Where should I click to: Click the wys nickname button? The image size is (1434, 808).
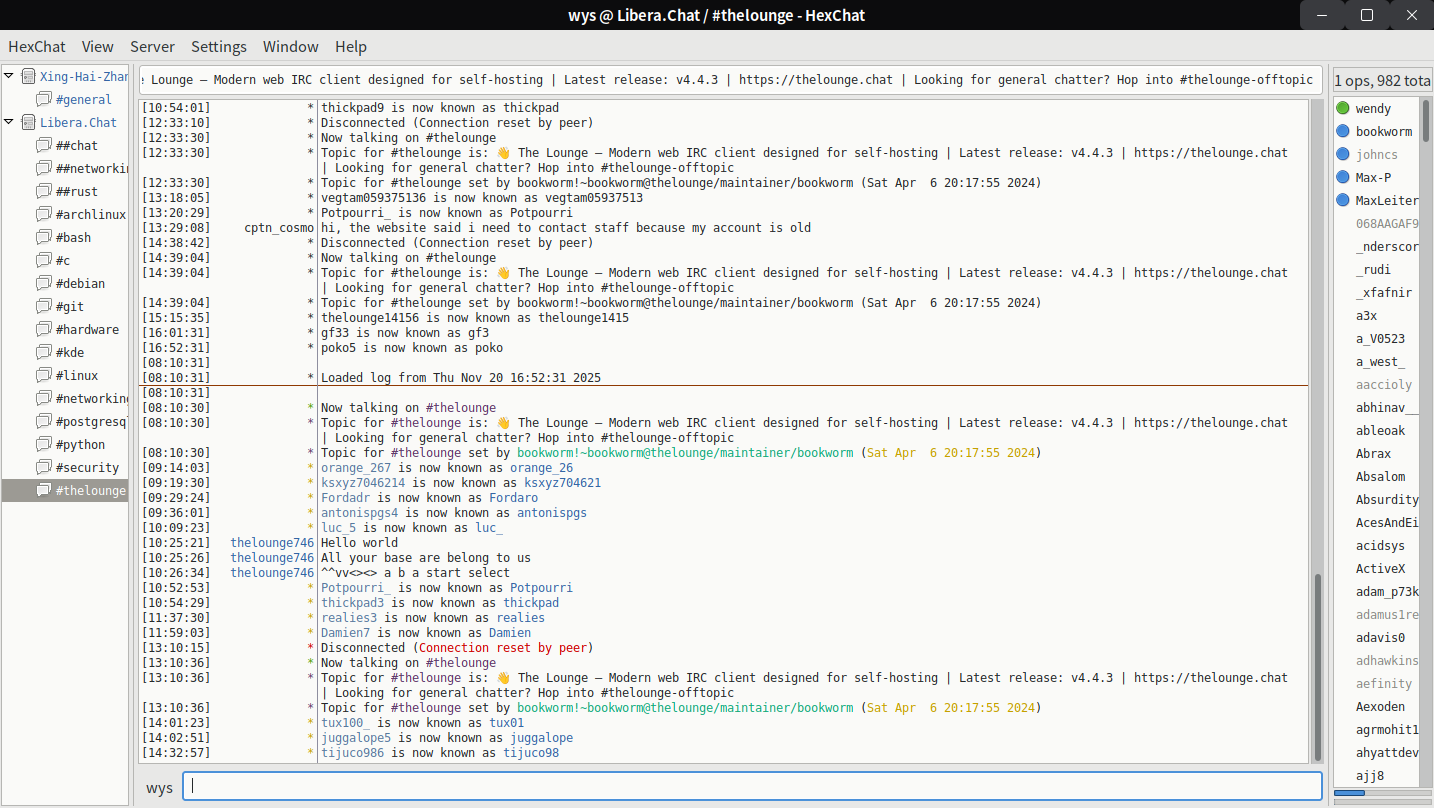tap(159, 787)
